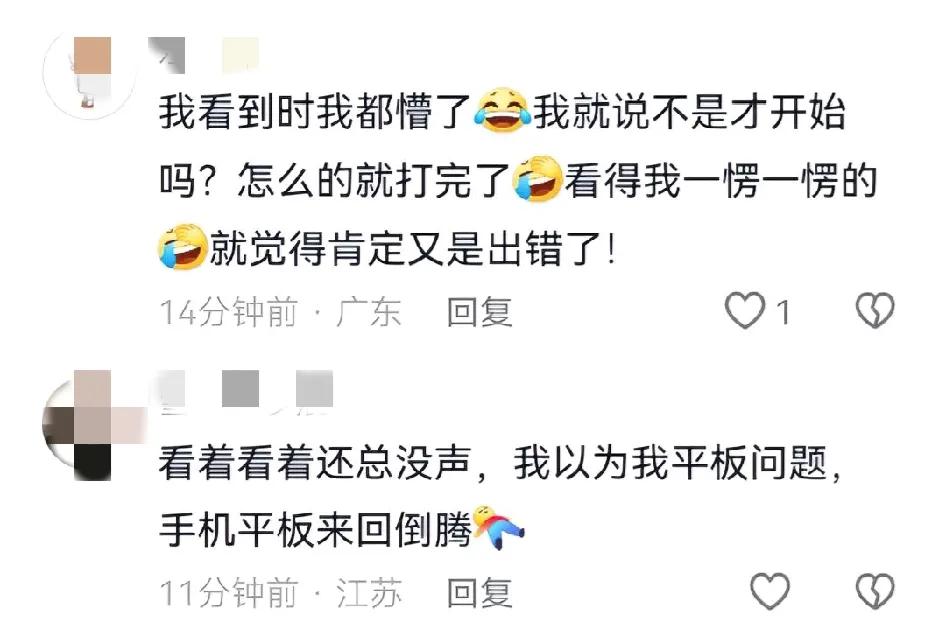928x630 pixels.
Task: Click 回复 under the 14分钟前 comment
Action: pyautogui.click(x=479, y=312)
